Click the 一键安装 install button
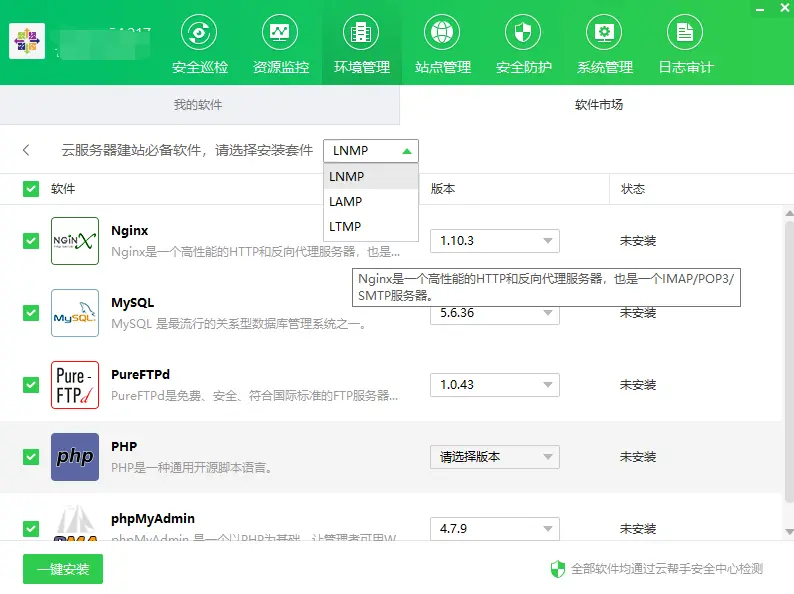This screenshot has width=794, height=594. [x=63, y=569]
